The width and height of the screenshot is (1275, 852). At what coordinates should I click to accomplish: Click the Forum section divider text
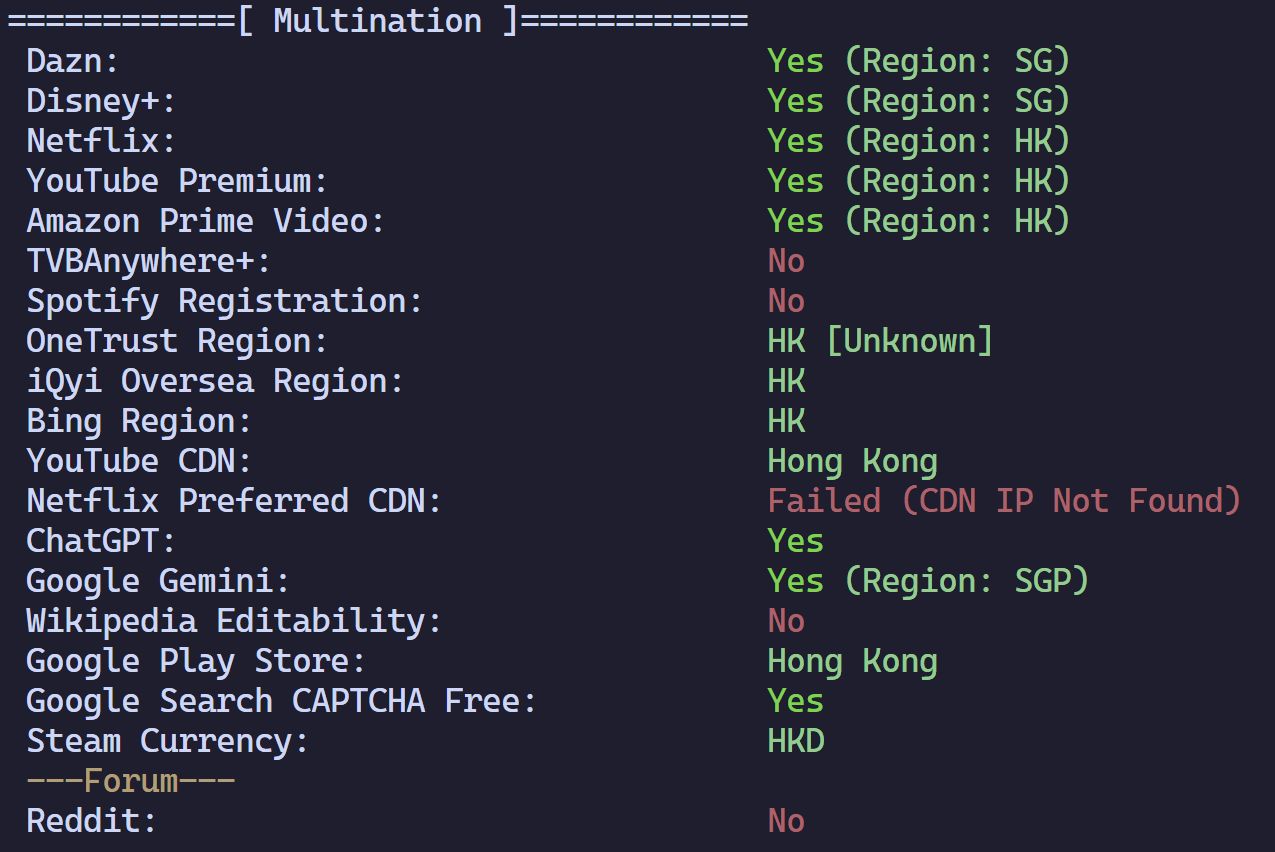tap(130, 781)
